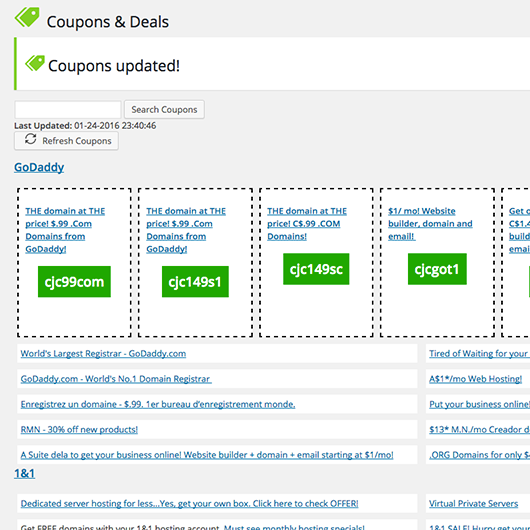The image size is (530, 530).
Task: Open deal link above the cjc99com code
Action: [x=65, y=230]
